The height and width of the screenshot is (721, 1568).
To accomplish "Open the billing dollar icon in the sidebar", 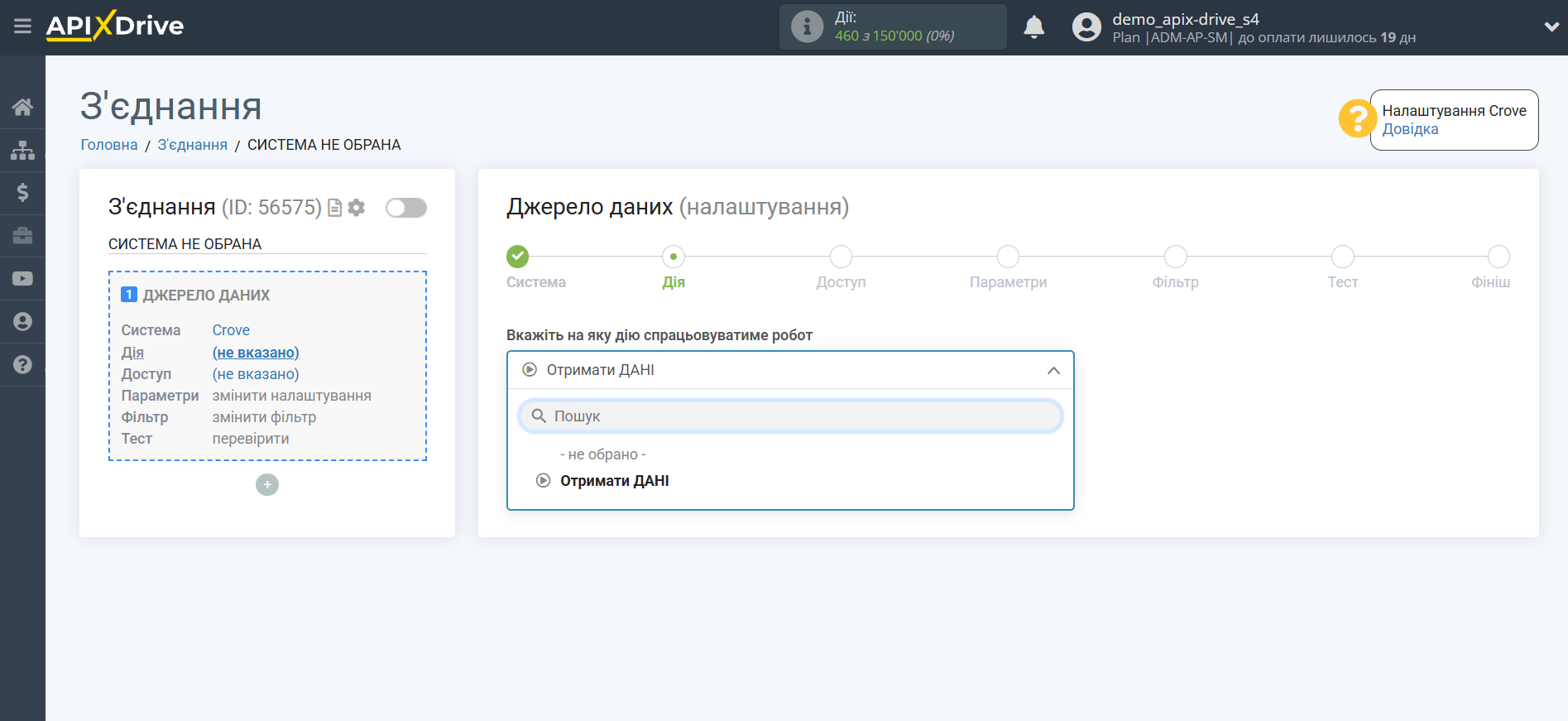I will [x=22, y=193].
